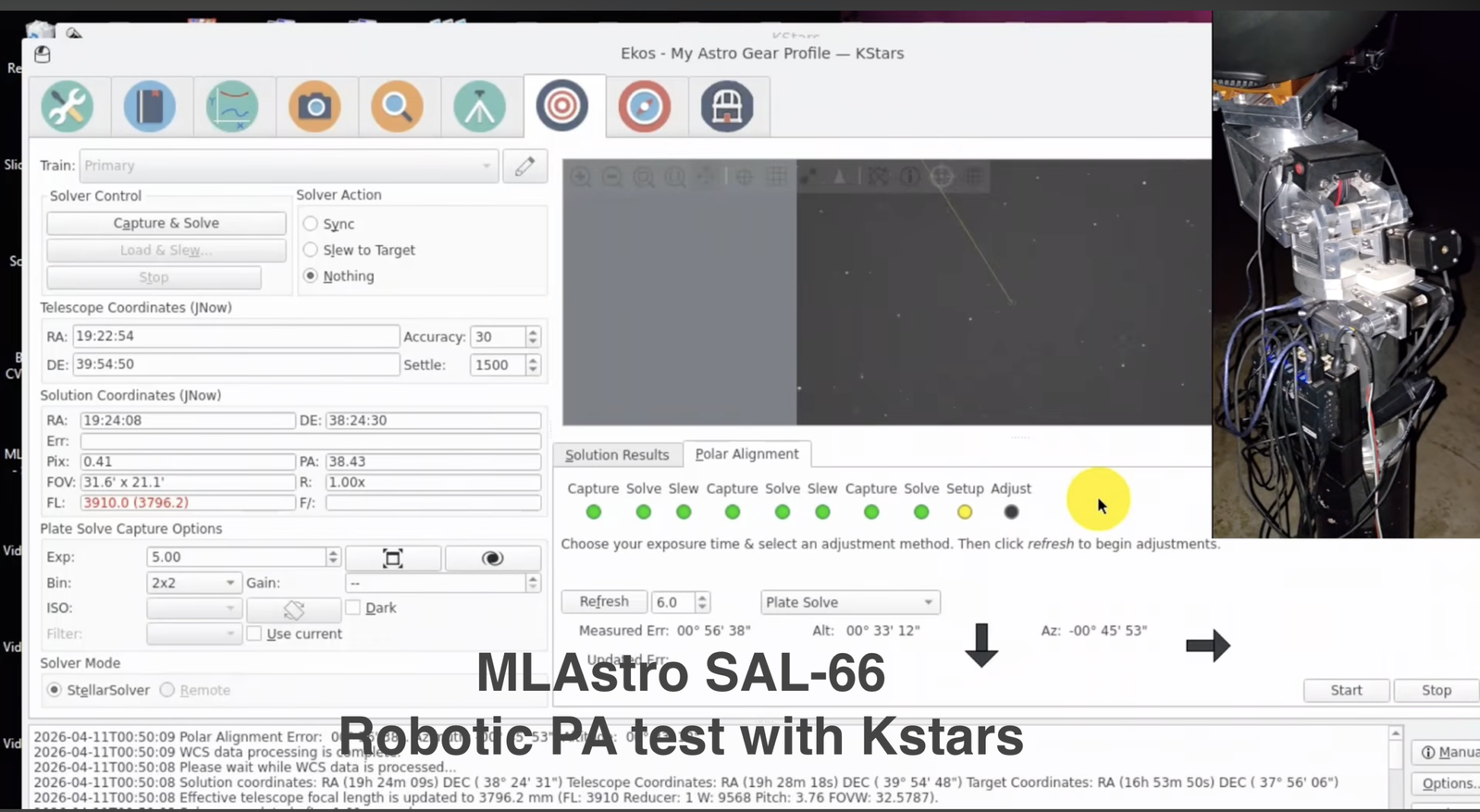Click the Capture & Solve button
The height and width of the screenshot is (812, 1480).
[166, 223]
